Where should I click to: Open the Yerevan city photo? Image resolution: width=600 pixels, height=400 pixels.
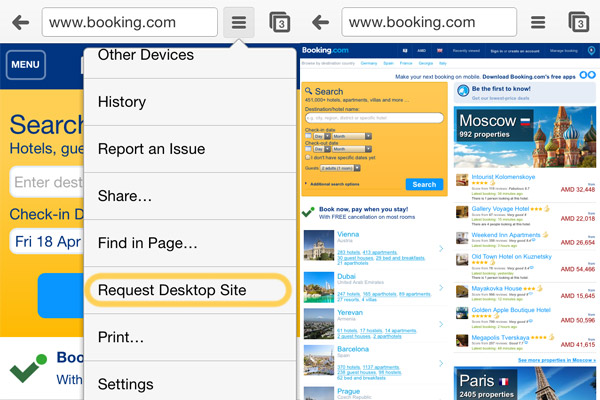coord(319,324)
